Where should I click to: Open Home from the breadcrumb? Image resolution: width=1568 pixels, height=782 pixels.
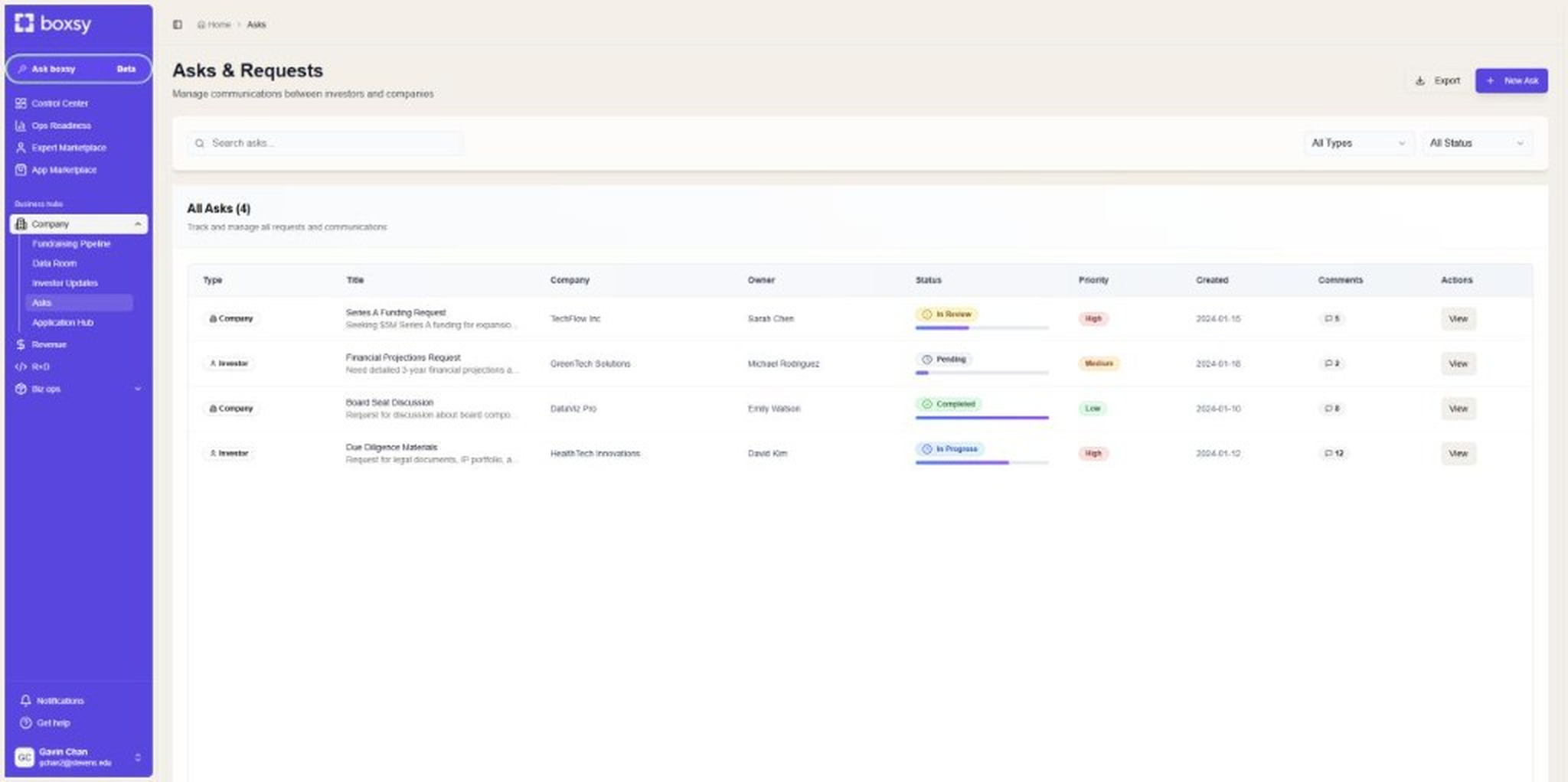pos(218,24)
